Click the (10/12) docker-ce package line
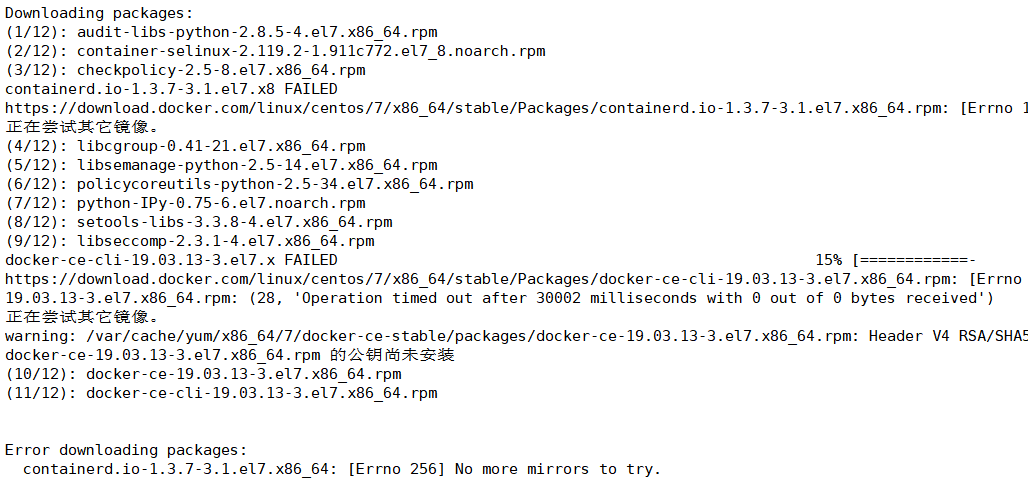 (x=203, y=374)
